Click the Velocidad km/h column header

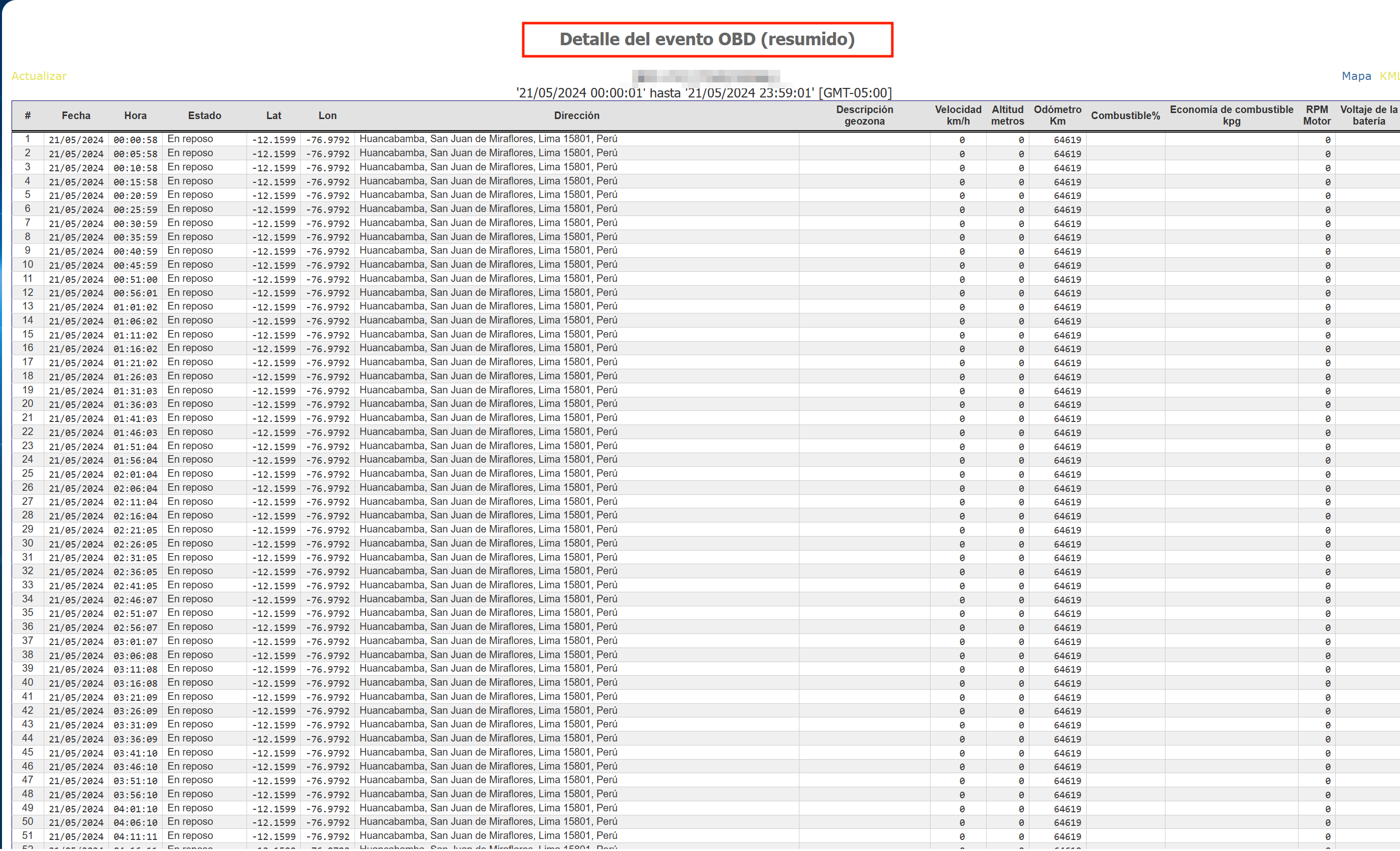(x=958, y=116)
